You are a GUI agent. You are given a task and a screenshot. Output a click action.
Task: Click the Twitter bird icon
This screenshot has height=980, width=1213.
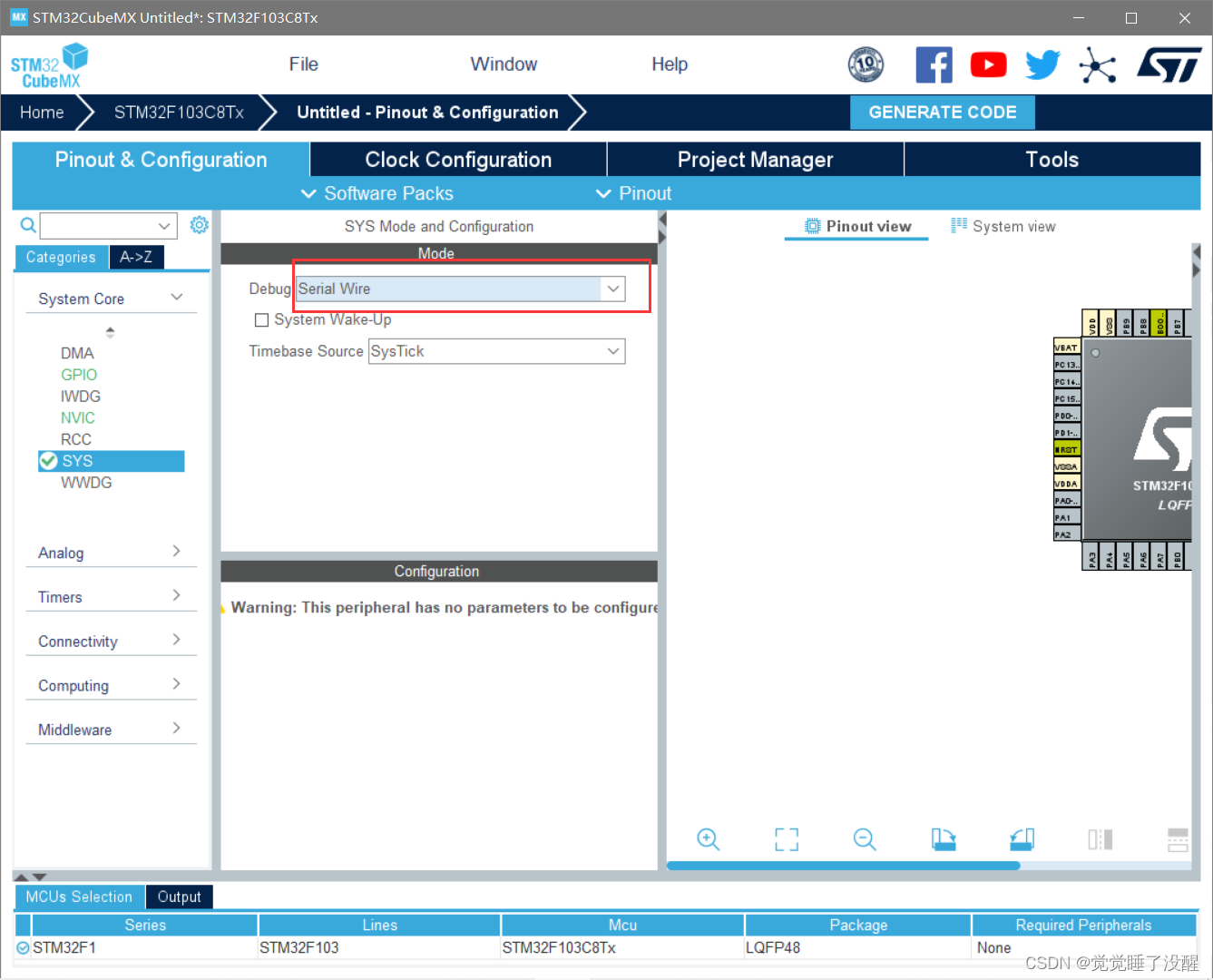pyautogui.click(x=1042, y=65)
